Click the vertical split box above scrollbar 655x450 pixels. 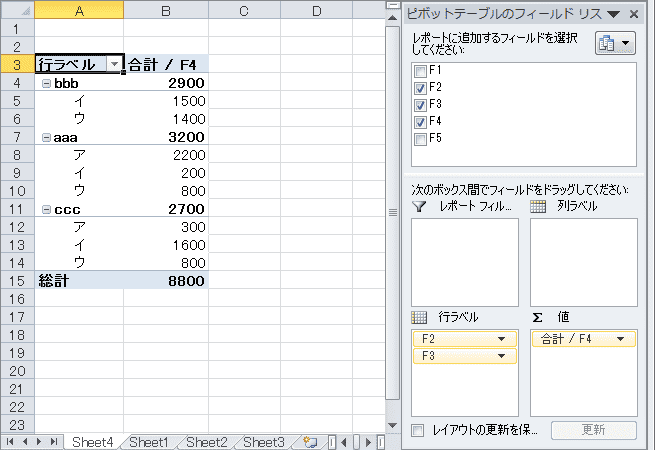(x=393, y=5)
